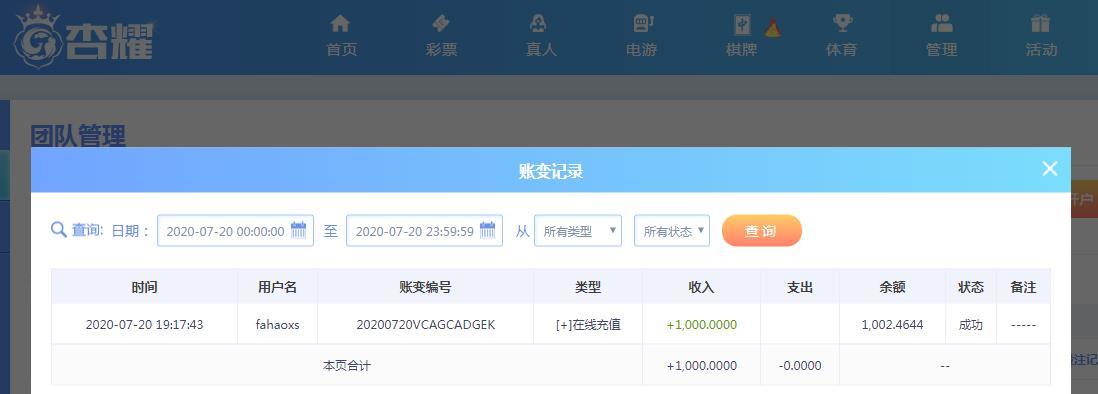Image resolution: width=1098 pixels, height=394 pixels.
Task: Expand the 所有状态 dropdown
Action: [672, 231]
